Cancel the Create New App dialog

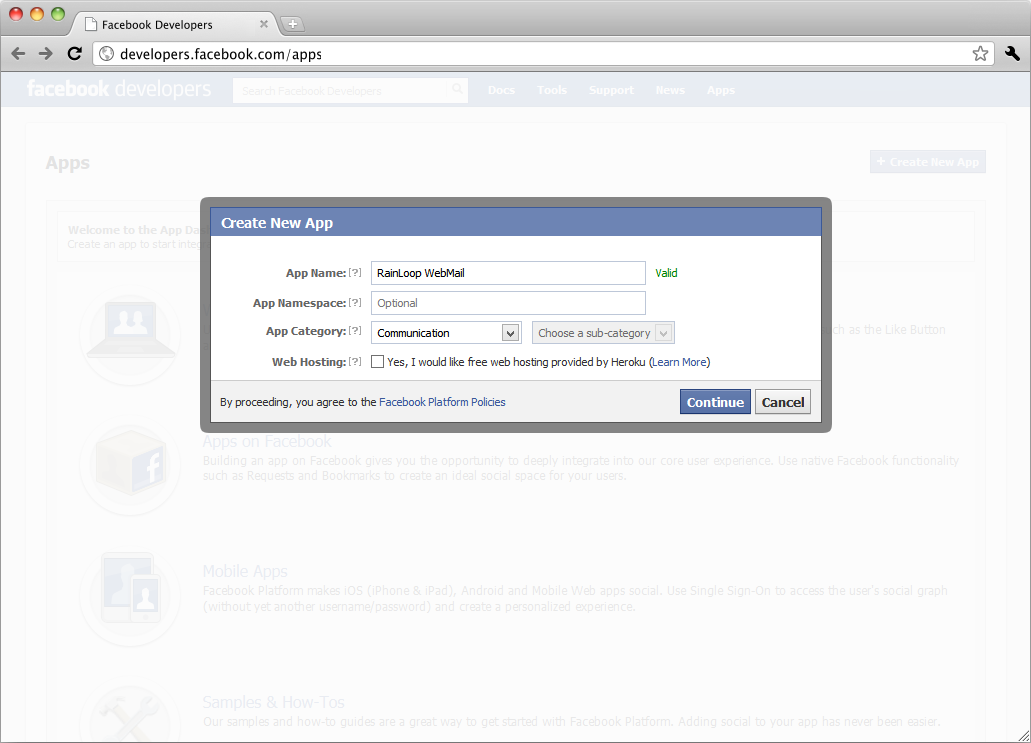pyautogui.click(x=782, y=402)
